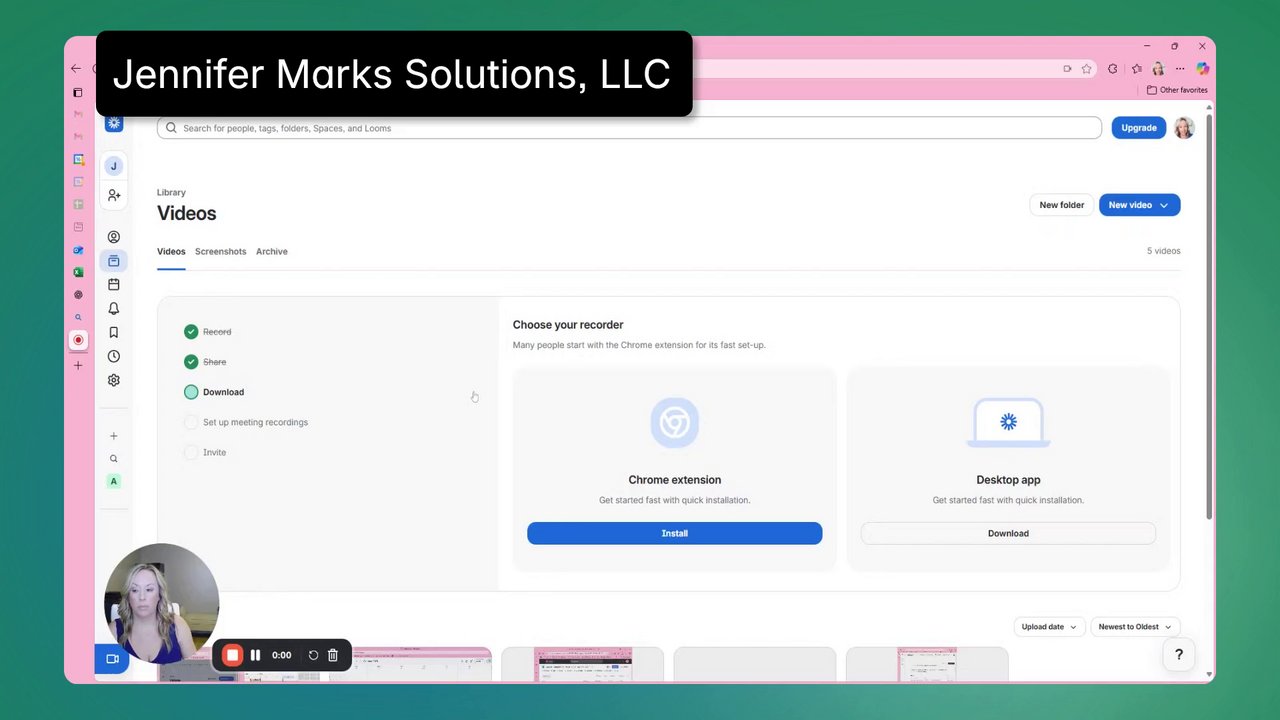Click the page vertical scrollbar
This screenshot has width=1280, height=720.
pyautogui.click(x=1209, y=315)
